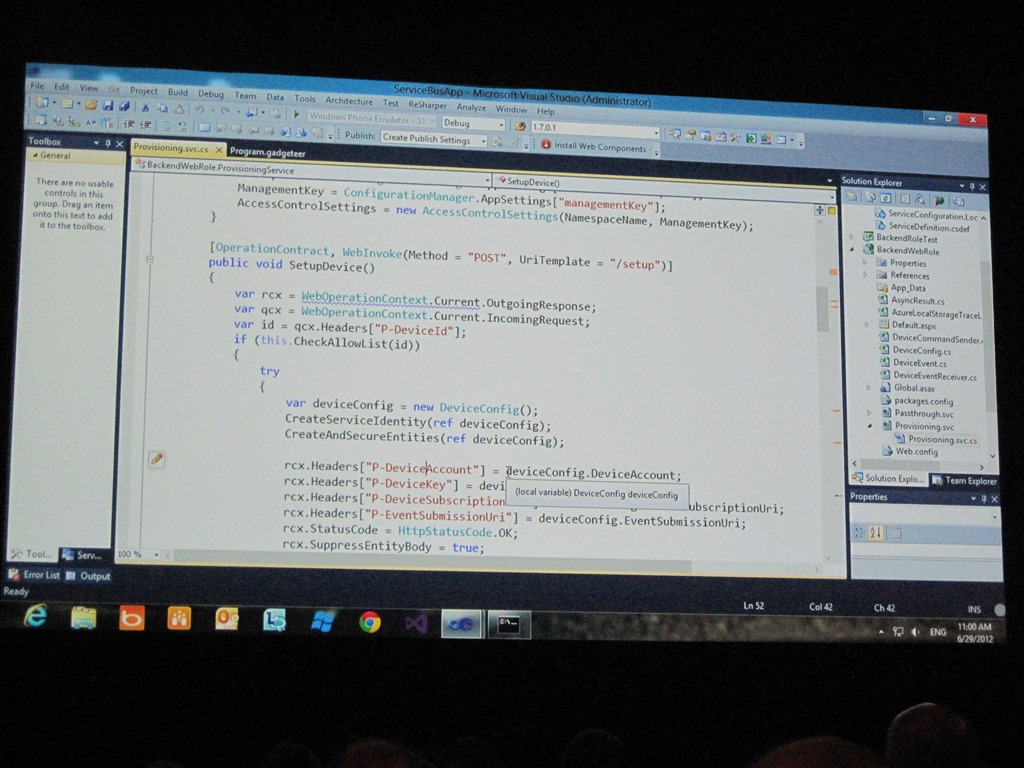Close the Toolbox panel
This screenshot has width=1024, height=768.
[x=120, y=144]
